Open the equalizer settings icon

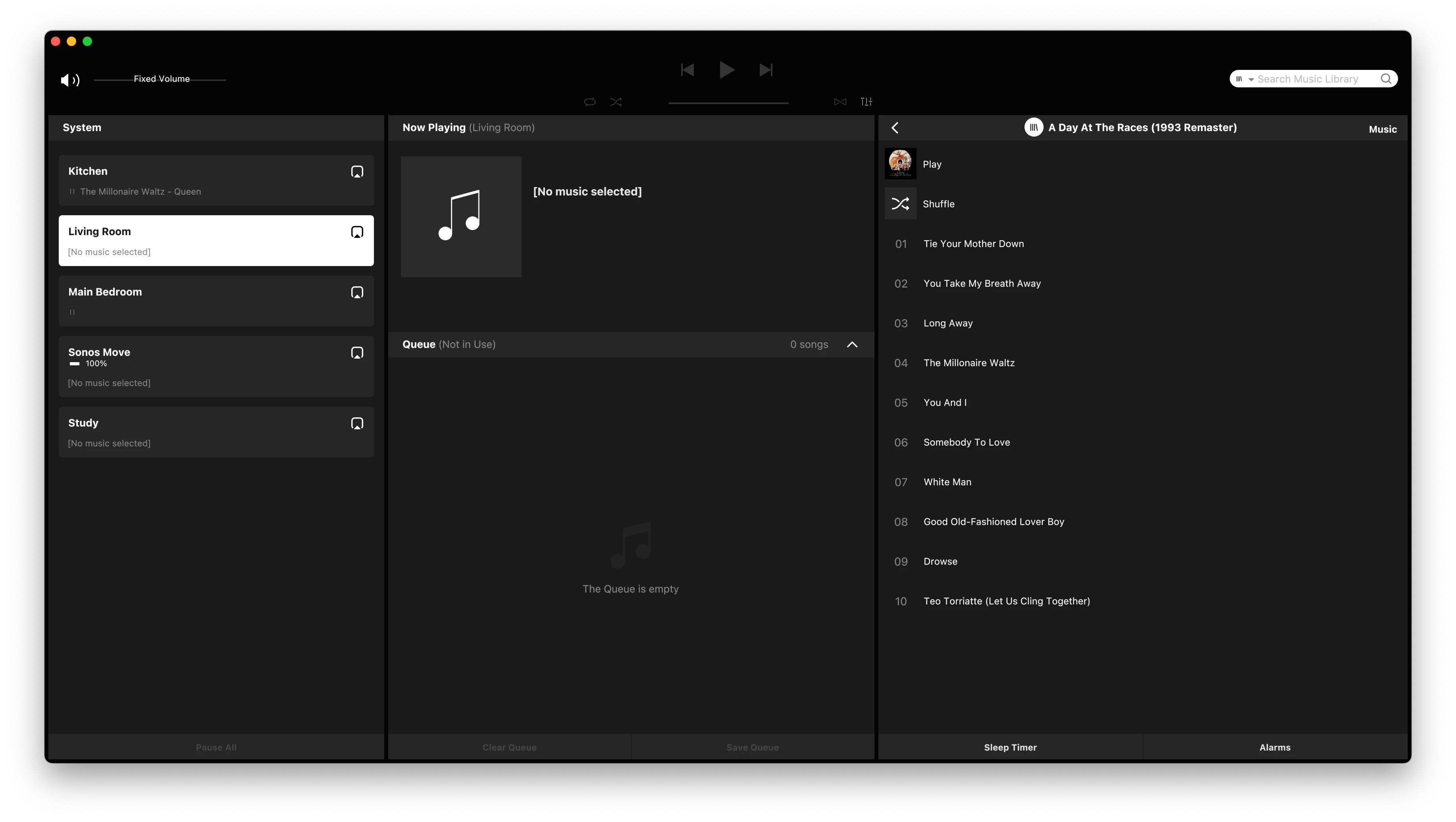pyautogui.click(x=866, y=102)
